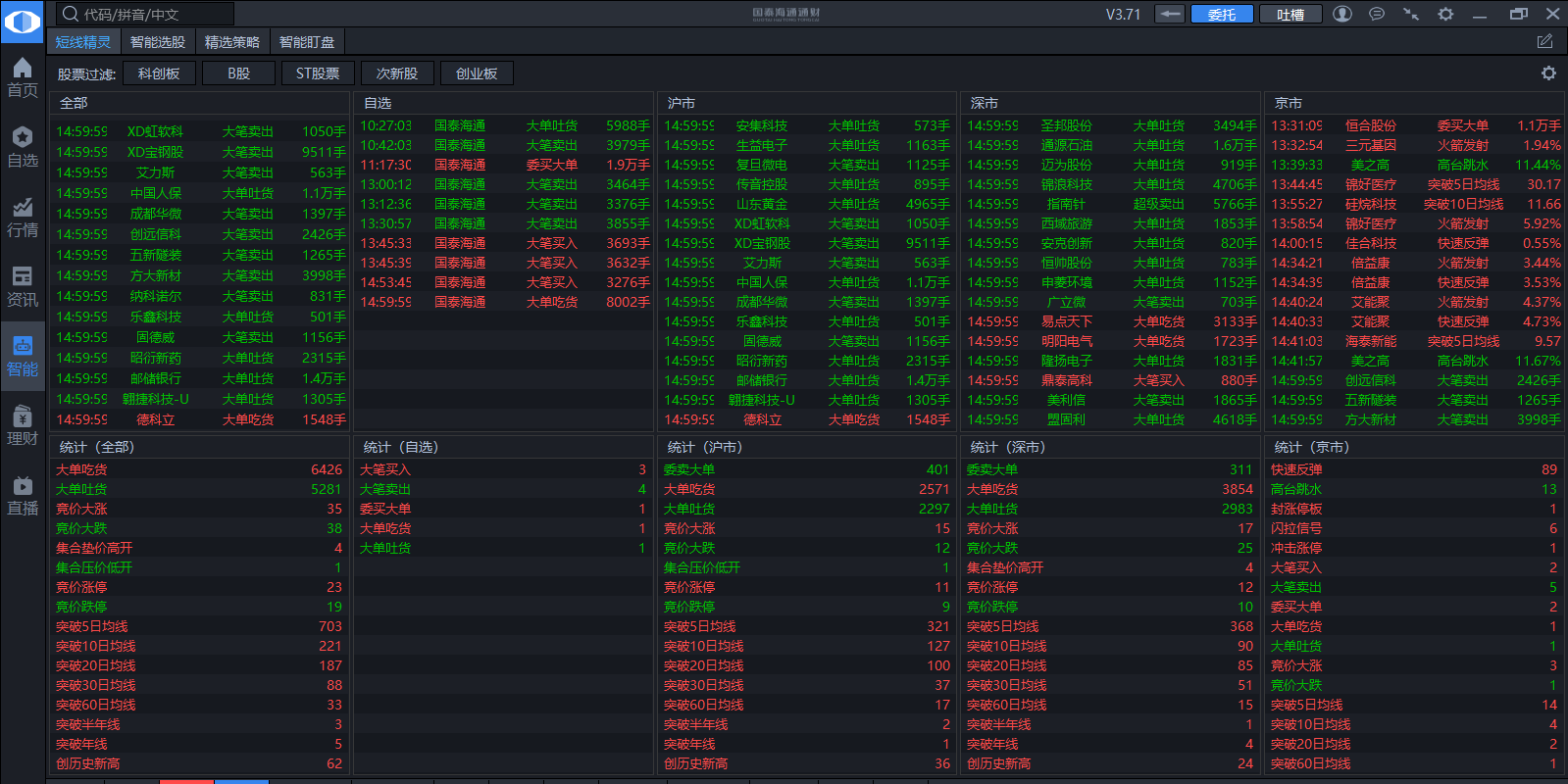Switch to the 短线精灵 tab
The width and height of the screenshot is (1568, 784).
tap(83, 42)
